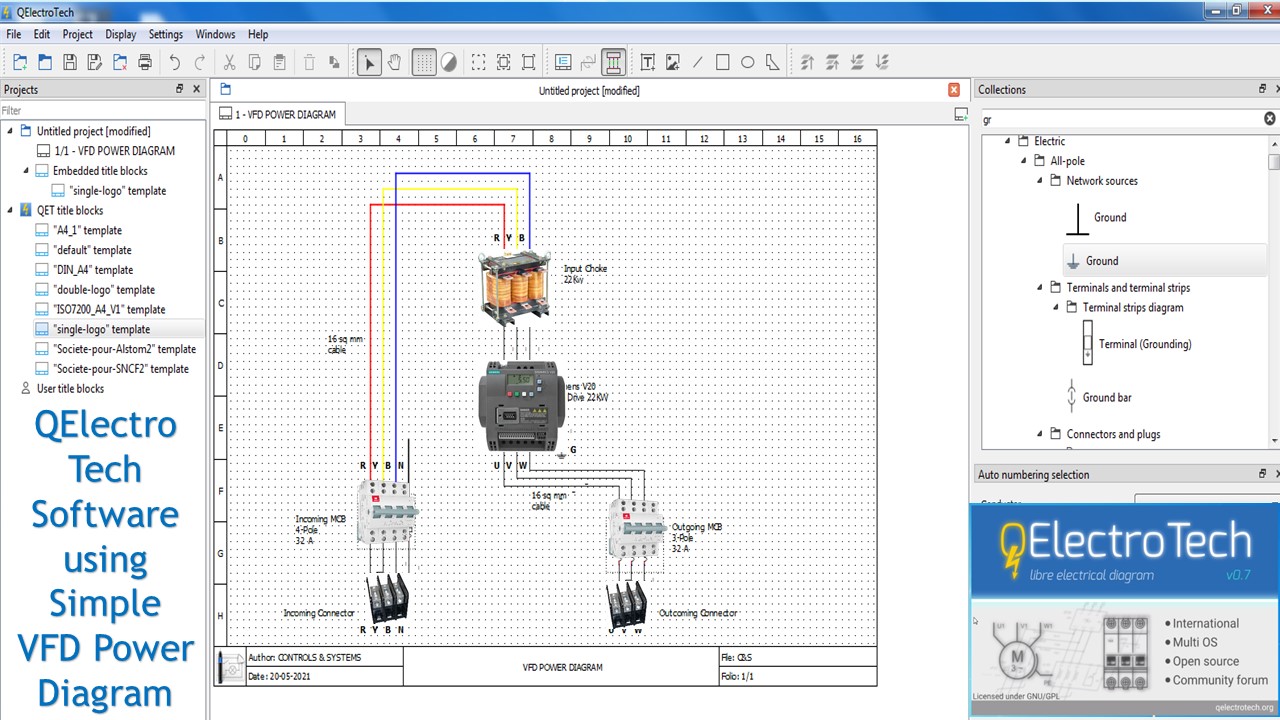The image size is (1280, 720).
Task: Toggle automatic conductor creation
Action: point(614,62)
